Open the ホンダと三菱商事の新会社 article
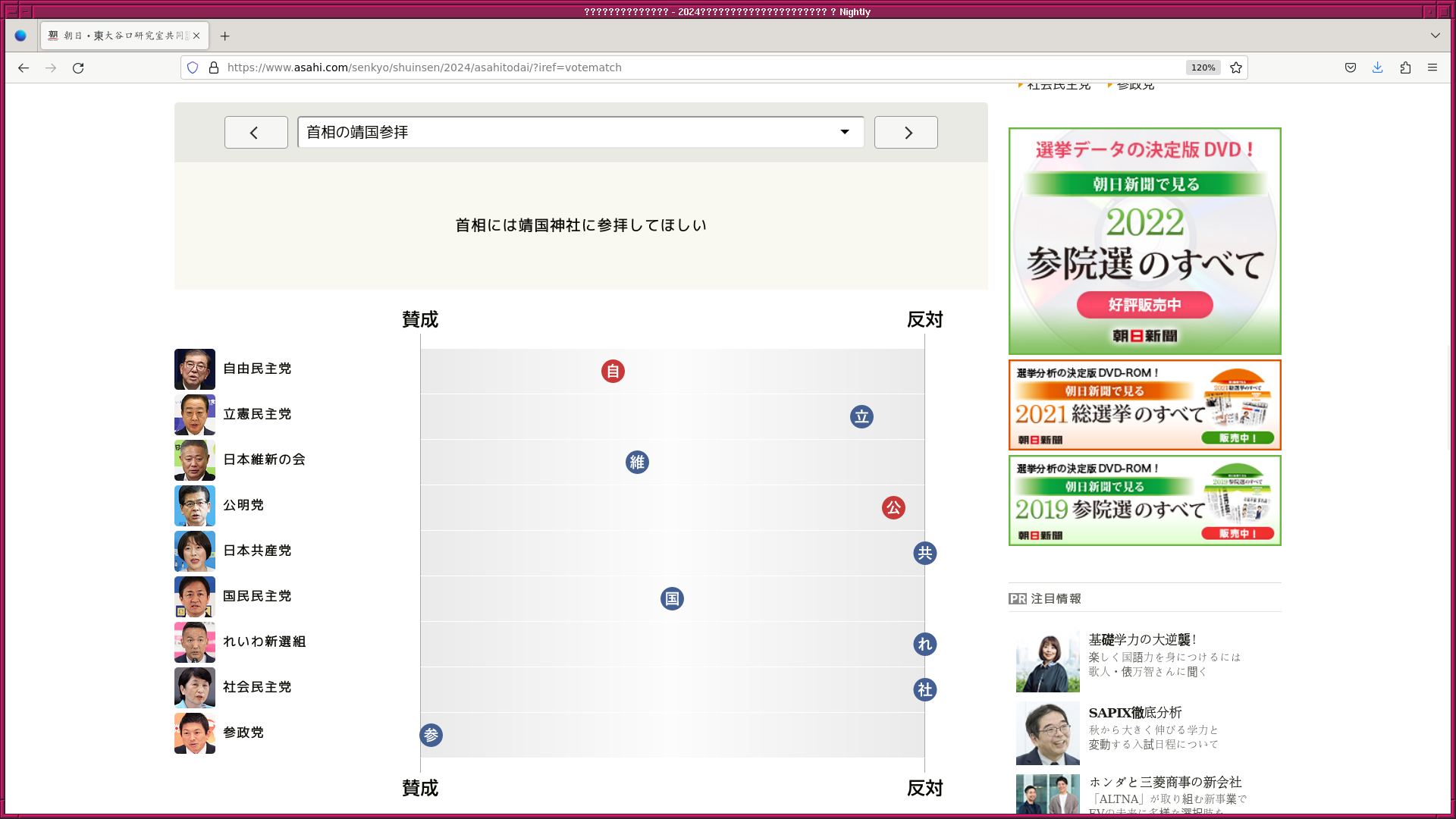 click(x=1166, y=782)
